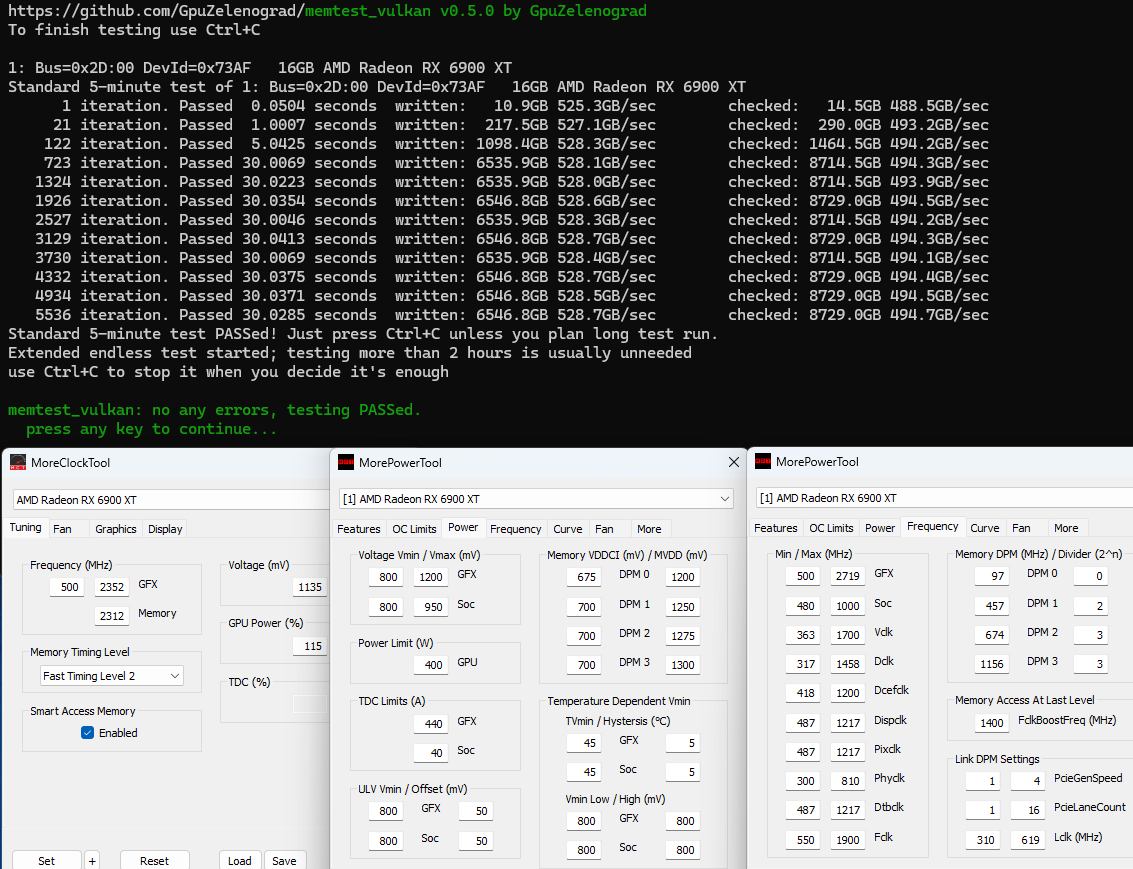Image resolution: width=1133 pixels, height=869 pixels.
Task: Disable the Smart Access Memory Enabled checkbox
Action: click(x=87, y=732)
